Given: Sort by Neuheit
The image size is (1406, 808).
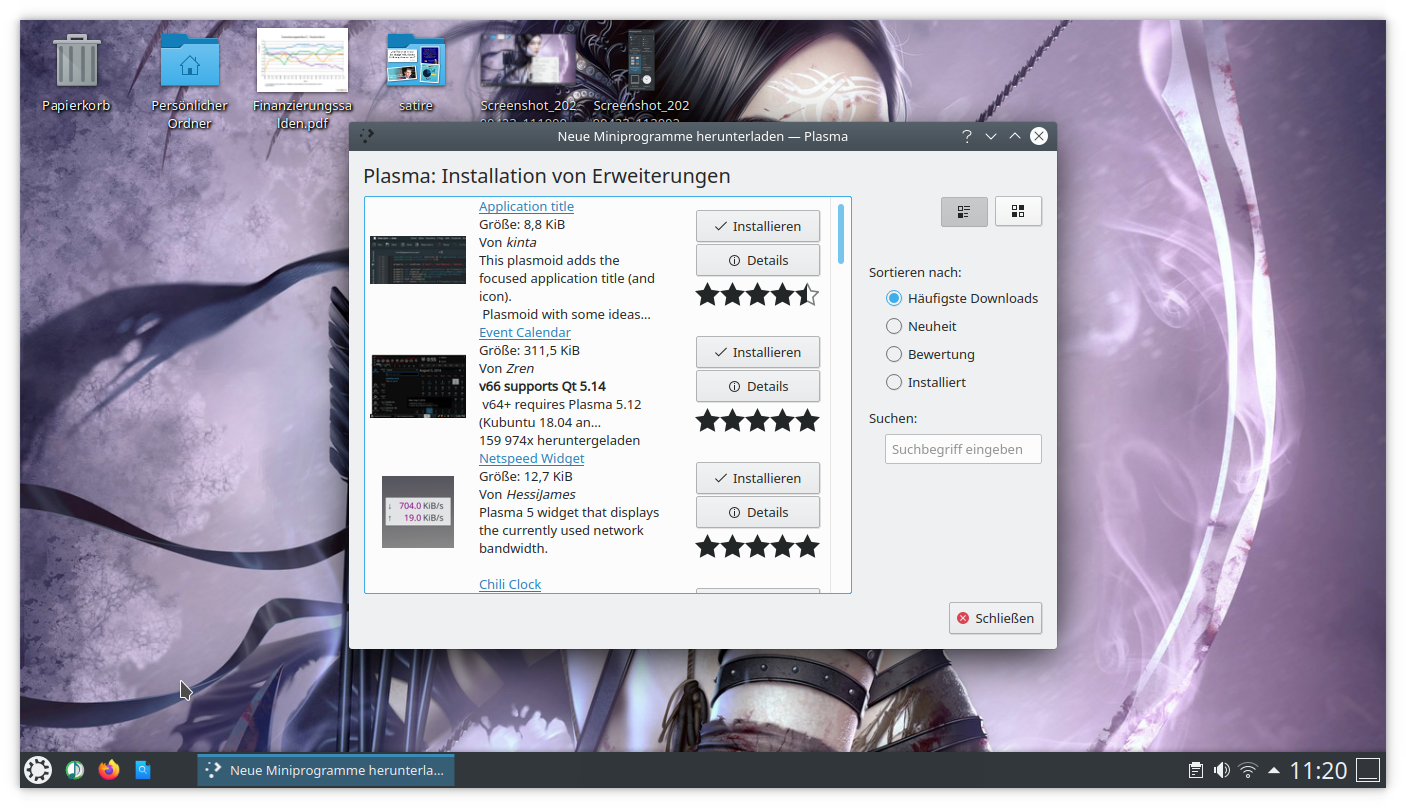Looking at the screenshot, I should 921,326.
